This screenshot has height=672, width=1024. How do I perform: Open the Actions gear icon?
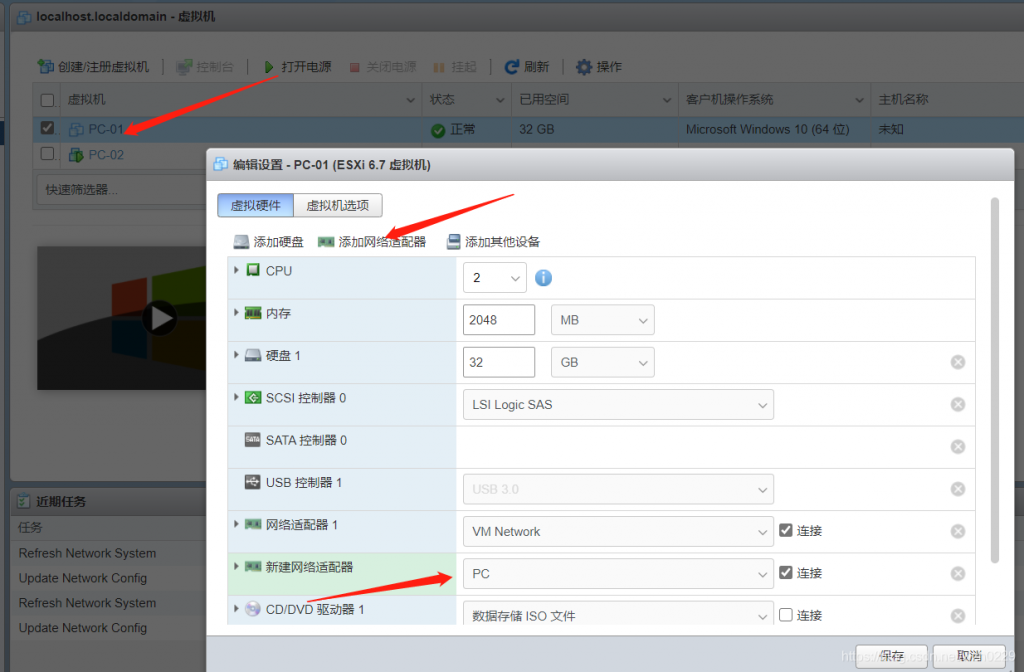(583, 67)
